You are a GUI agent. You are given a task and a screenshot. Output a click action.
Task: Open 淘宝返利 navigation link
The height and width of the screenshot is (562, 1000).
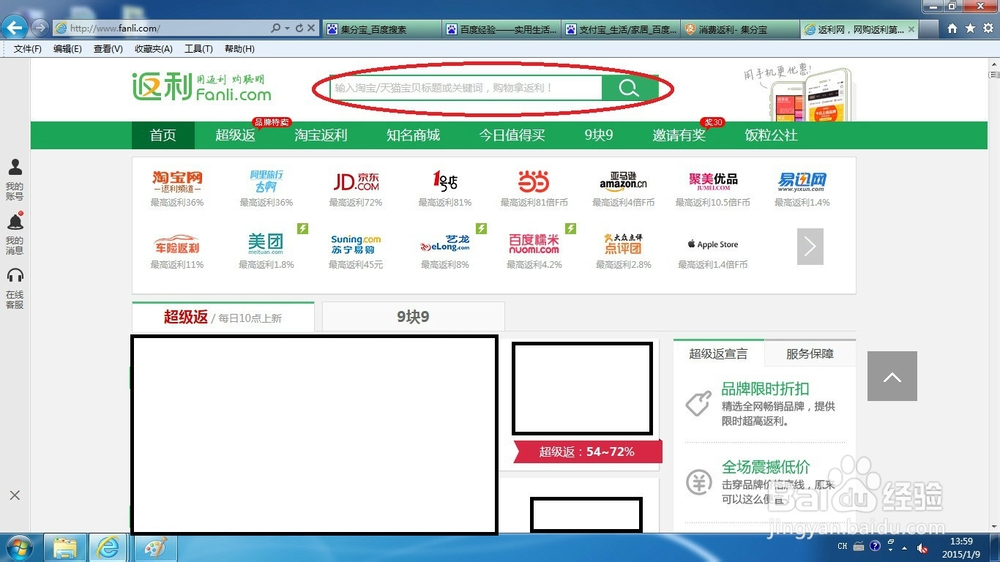(x=321, y=135)
